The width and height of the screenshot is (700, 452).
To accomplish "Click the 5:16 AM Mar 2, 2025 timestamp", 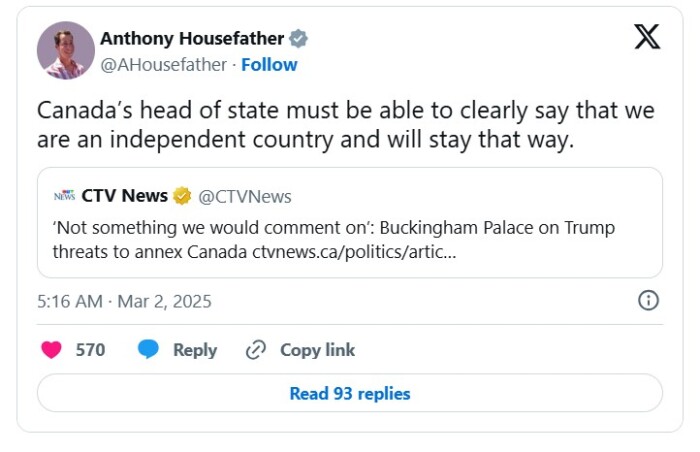I will point(124,301).
